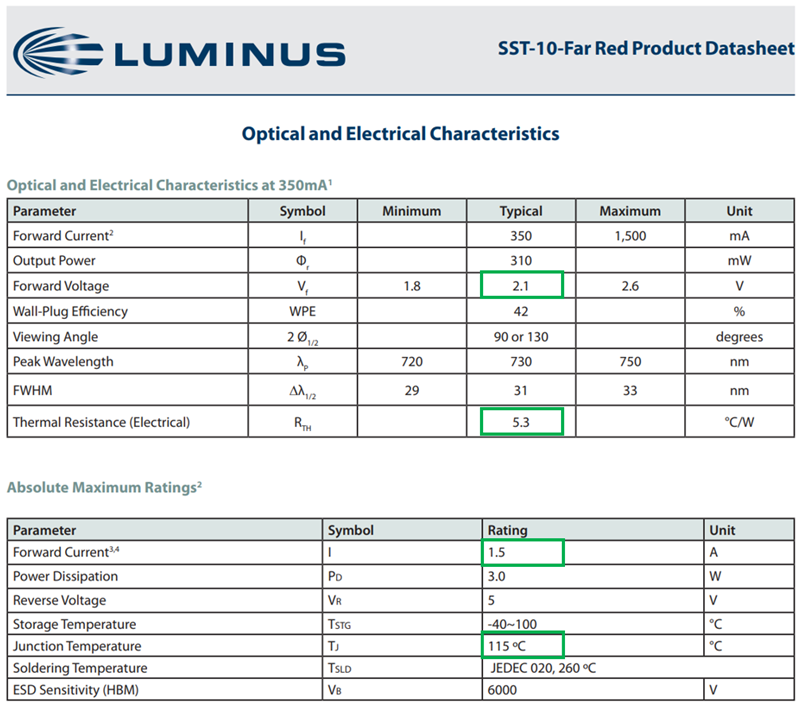The width and height of the screenshot is (801, 710).
Task: Click the Minimum column header
Action: point(411,211)
